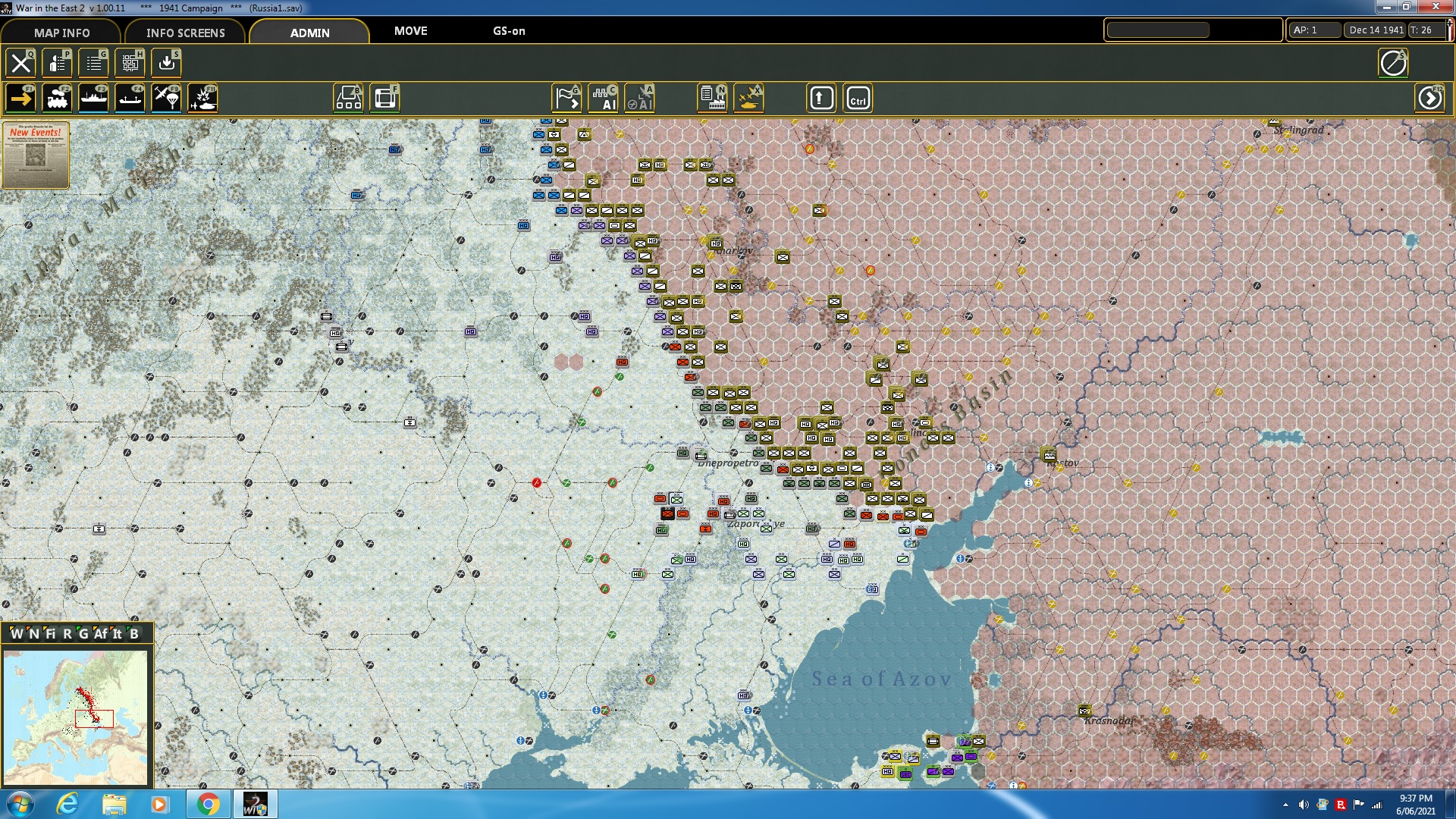Switch to the ADMIN tab

[x=309, y=33]
